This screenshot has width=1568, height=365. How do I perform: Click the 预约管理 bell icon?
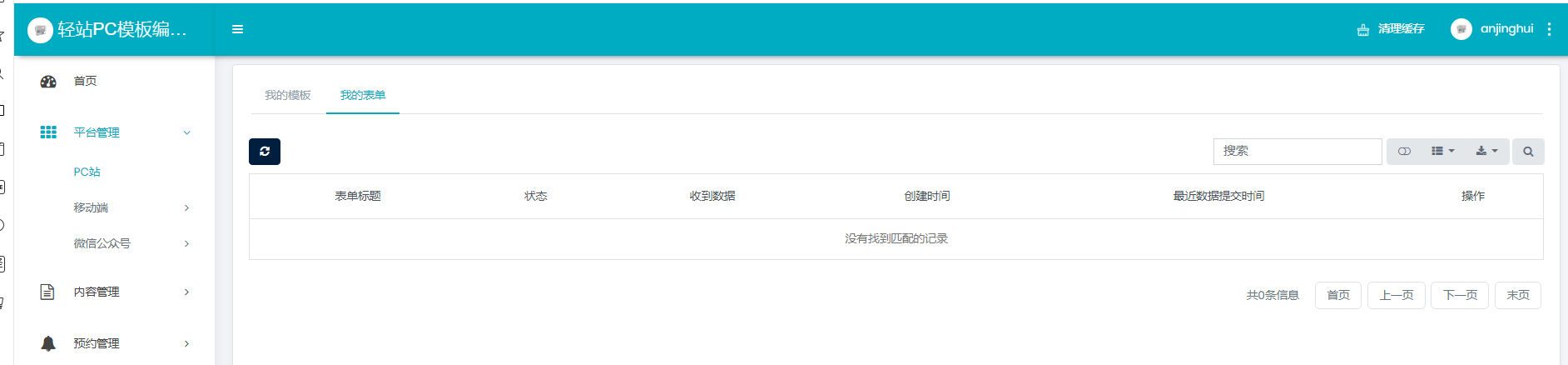(48, 343)
